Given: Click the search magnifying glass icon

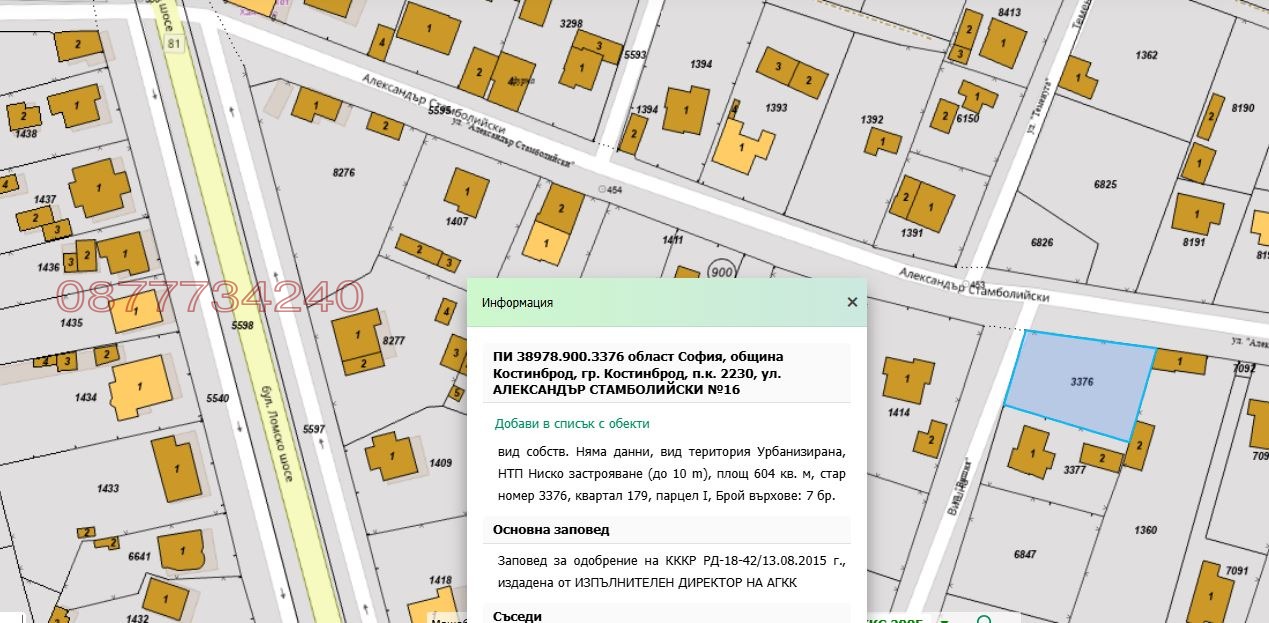Looking at the screenshot, I should point(983,620).
